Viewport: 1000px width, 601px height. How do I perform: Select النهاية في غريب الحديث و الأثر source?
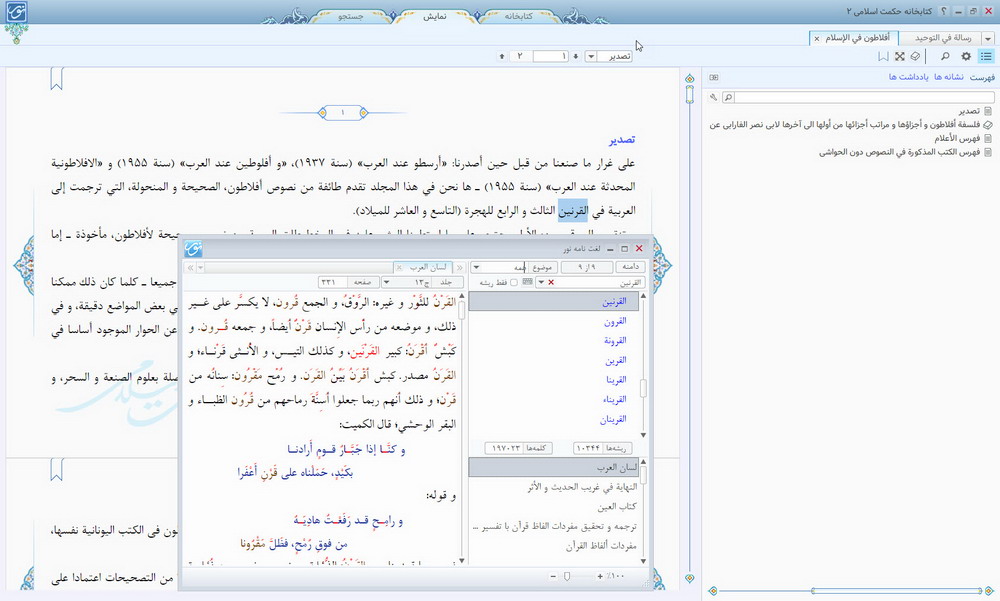tap(582, 487)
